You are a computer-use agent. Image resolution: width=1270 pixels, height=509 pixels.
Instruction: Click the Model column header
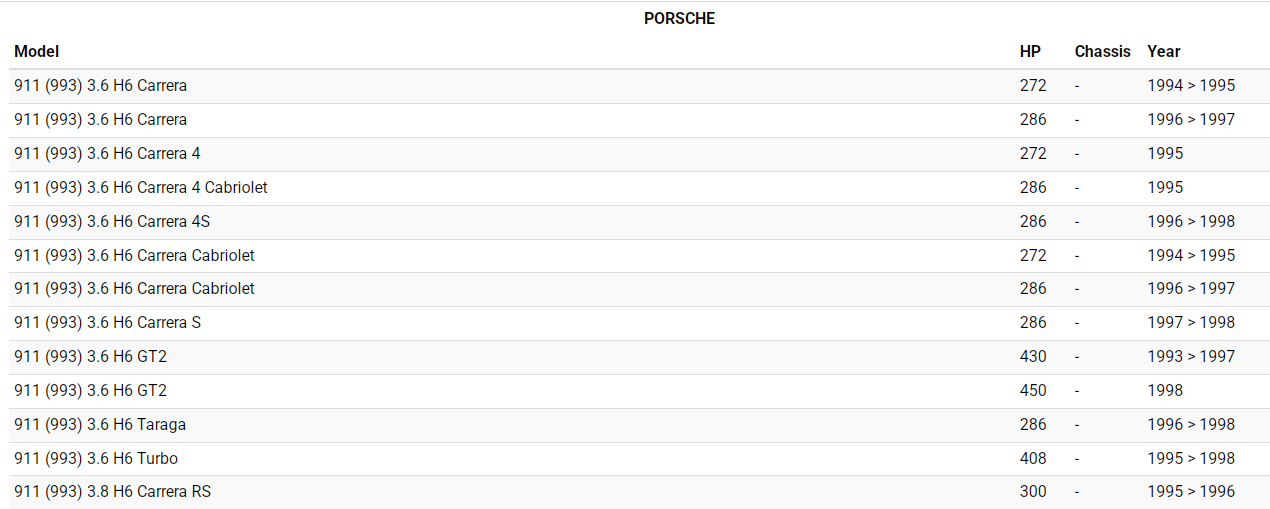[37, 52]
